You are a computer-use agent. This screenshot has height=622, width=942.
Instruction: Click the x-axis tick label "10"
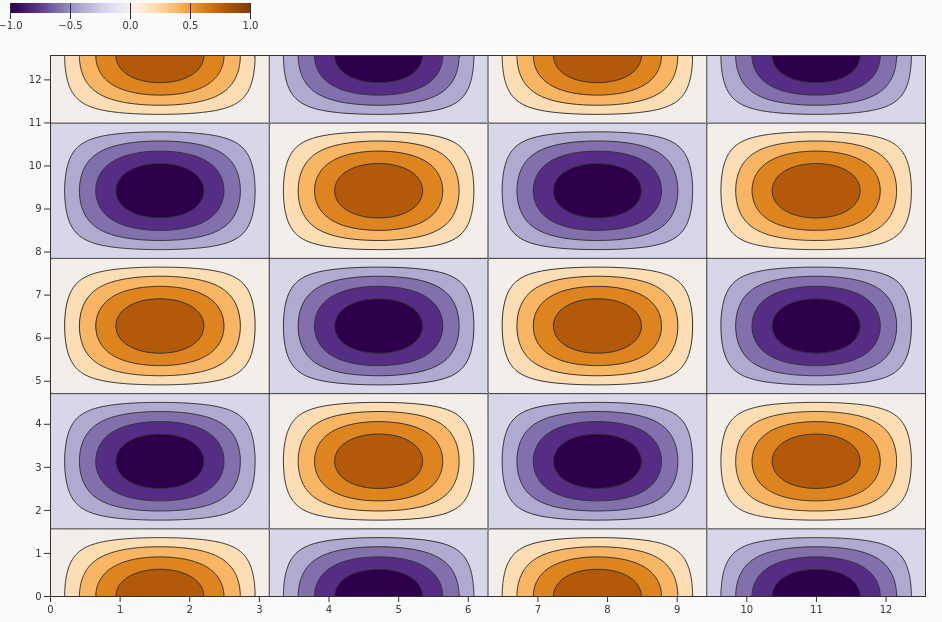point(747,609)
